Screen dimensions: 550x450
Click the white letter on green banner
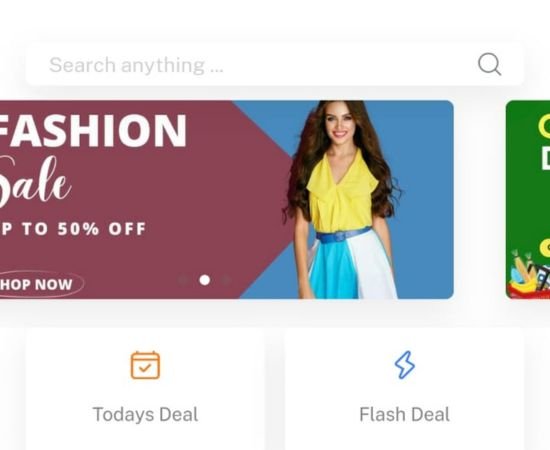545,158
